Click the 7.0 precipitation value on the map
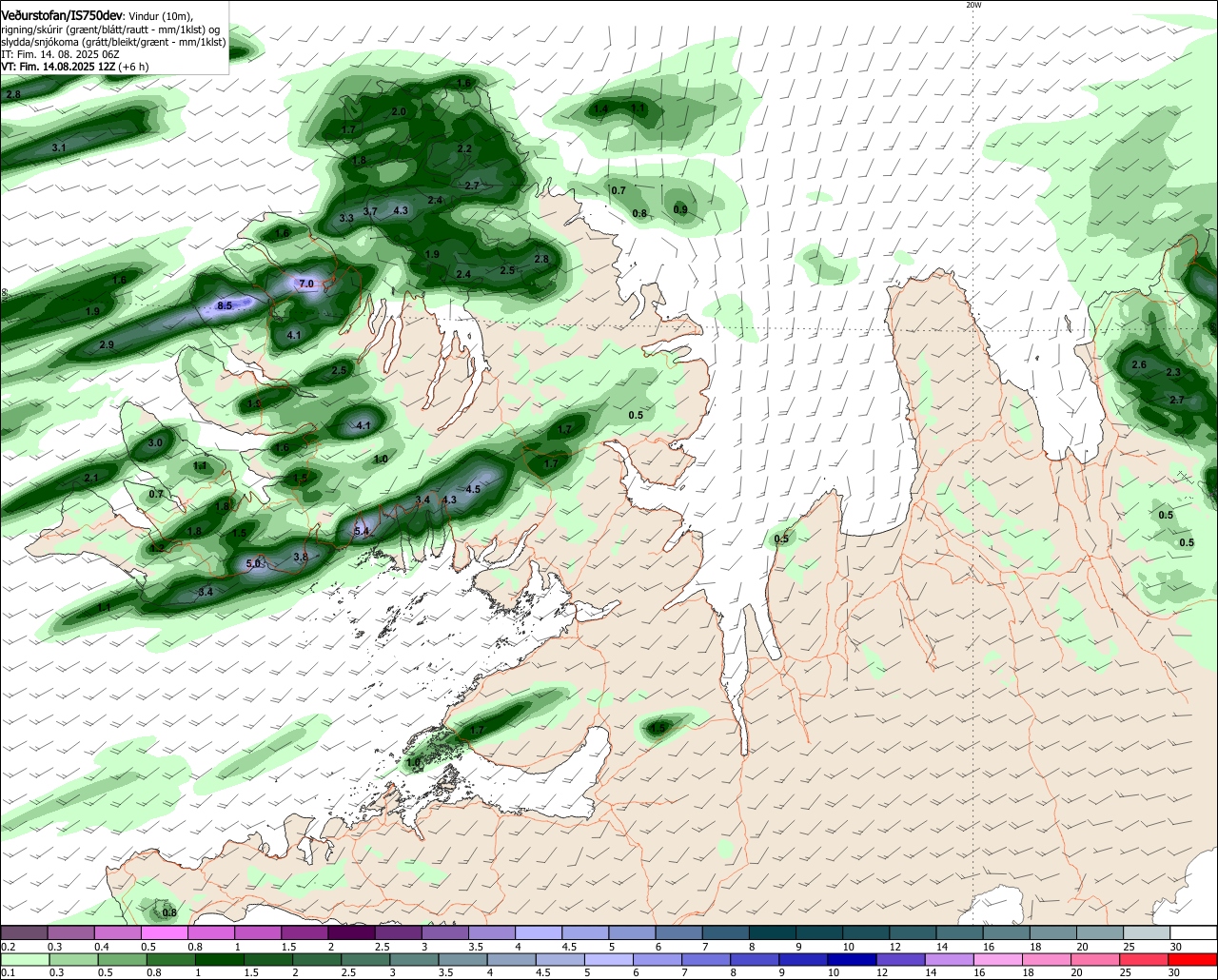This screenshot has height=980, width=1218. pos(306,284)
